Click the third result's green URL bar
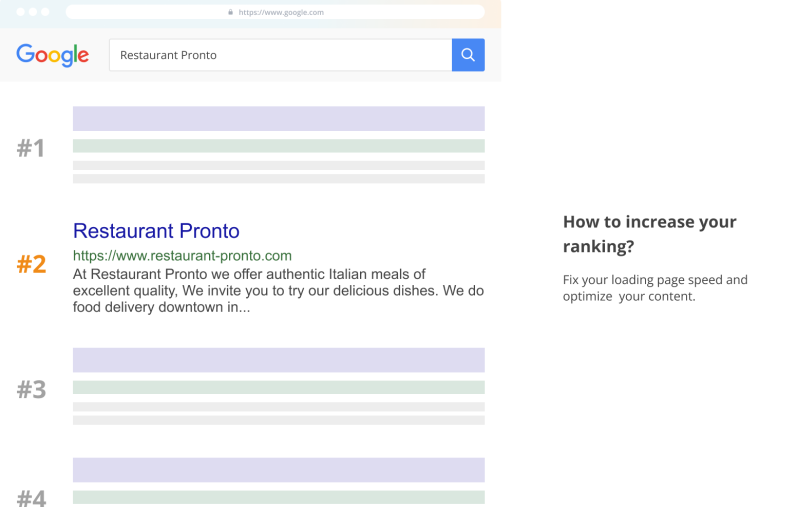797x507 pixels. (278, 387)
